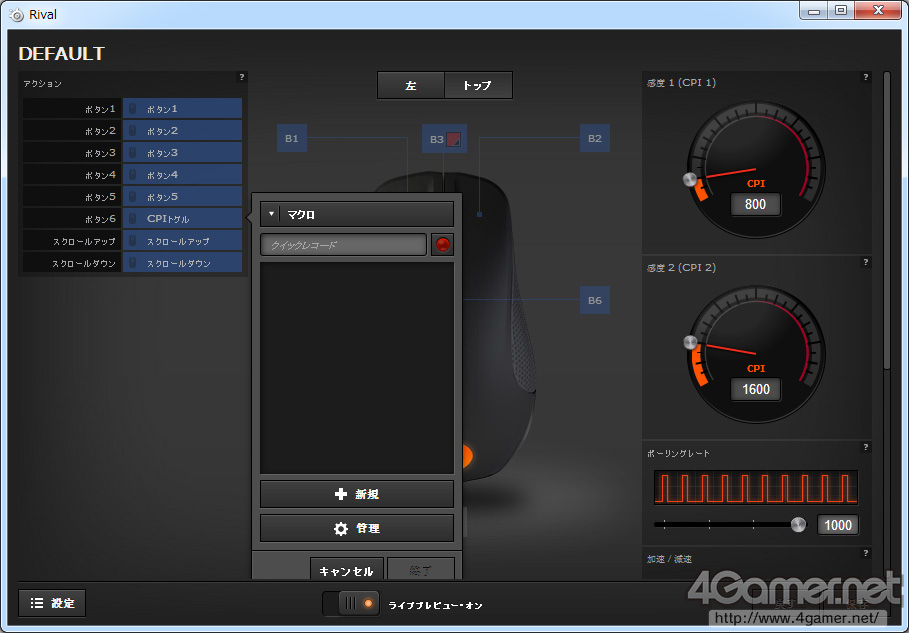The image size is (909, 633).
Task: Open ボタン5 action assignment
Action: tap(182, 197)
